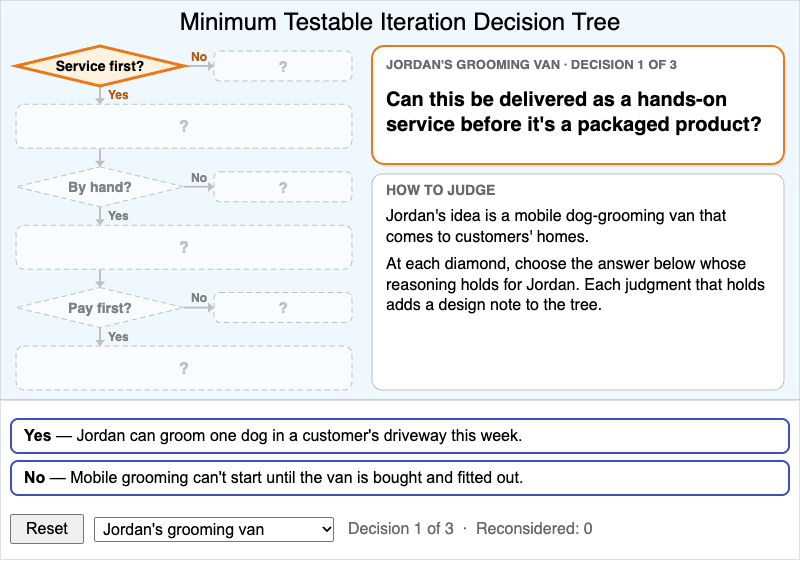Click the orange 'Yes' label under Service first
Image resolution: width=800 pixels, height=562 pixels.
(118, 95)
